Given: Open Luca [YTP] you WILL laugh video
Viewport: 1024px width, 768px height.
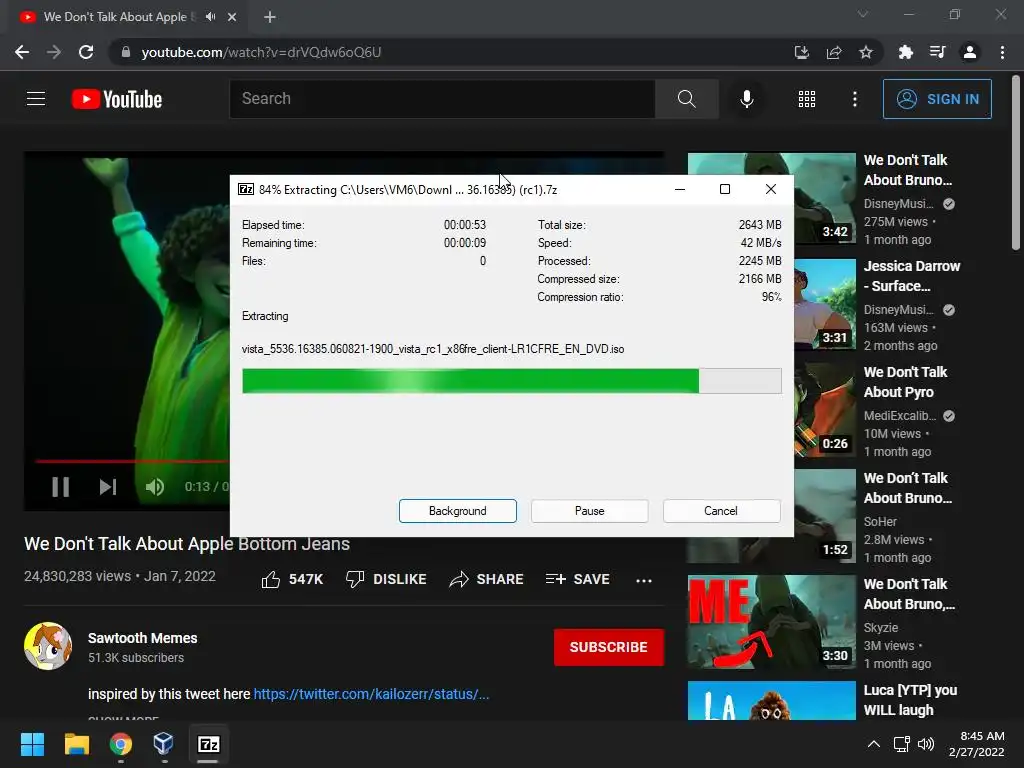Looking at the screenshot, I should (x=910, y=700).
